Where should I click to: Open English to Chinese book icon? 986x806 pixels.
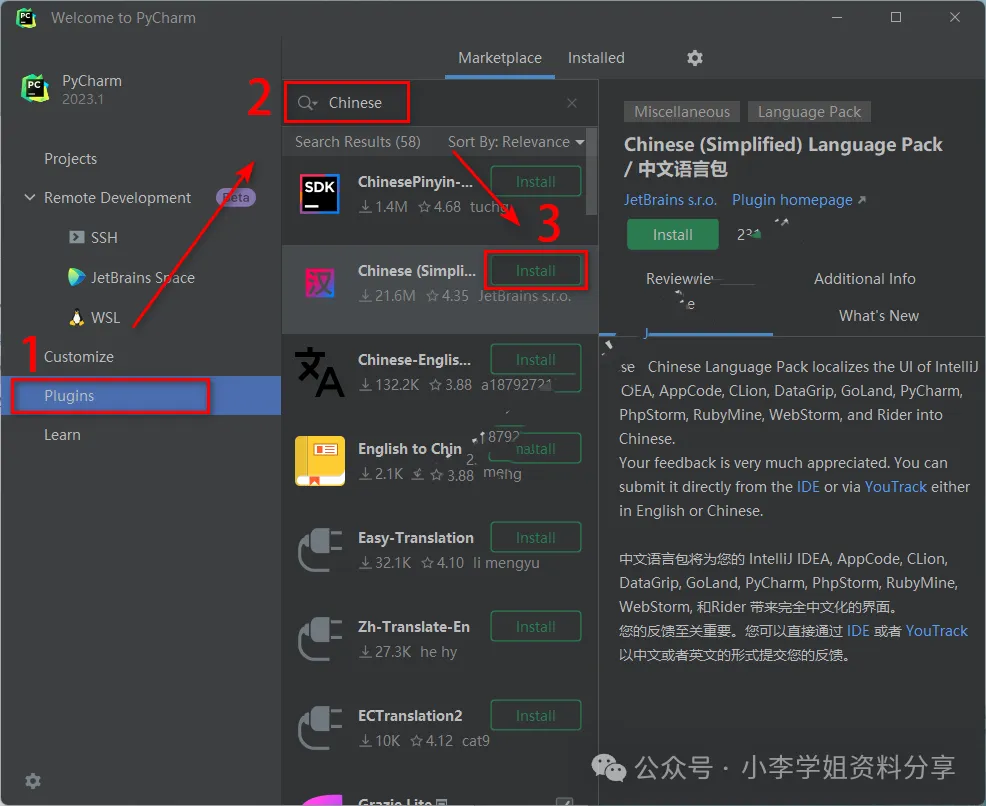(x=319, y=461)
